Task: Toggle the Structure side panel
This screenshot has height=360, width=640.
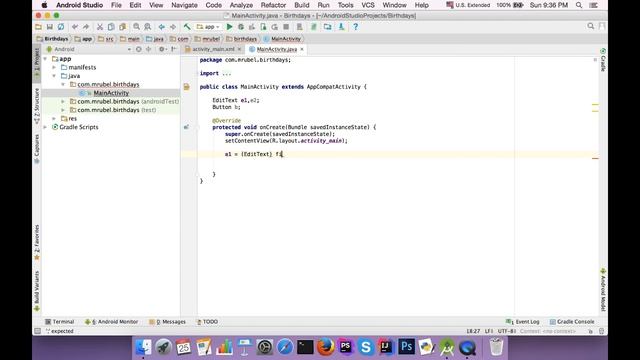Action: [x=37, y=106]
